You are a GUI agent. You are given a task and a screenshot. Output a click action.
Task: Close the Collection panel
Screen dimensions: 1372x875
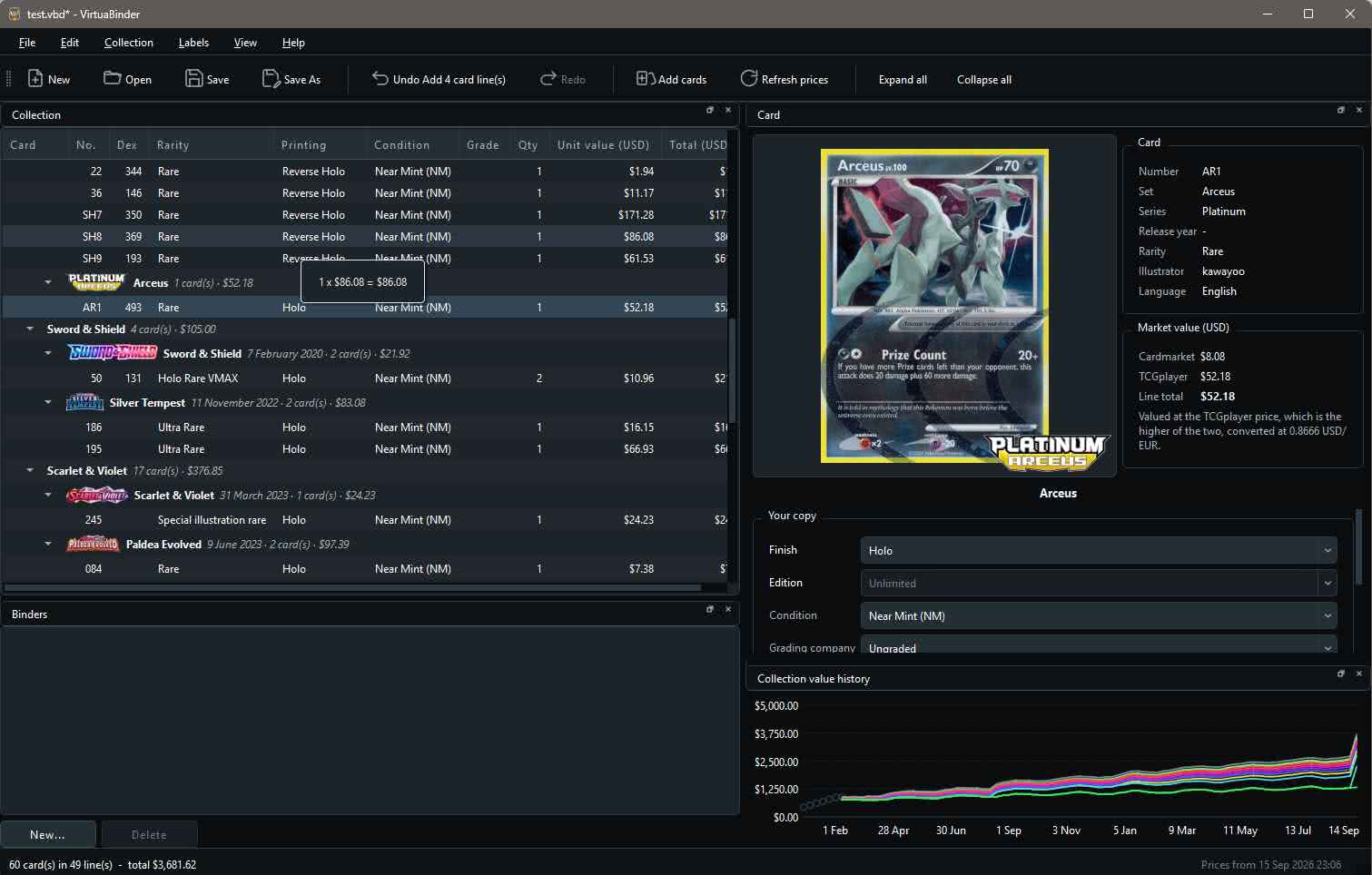click(727, 110)
